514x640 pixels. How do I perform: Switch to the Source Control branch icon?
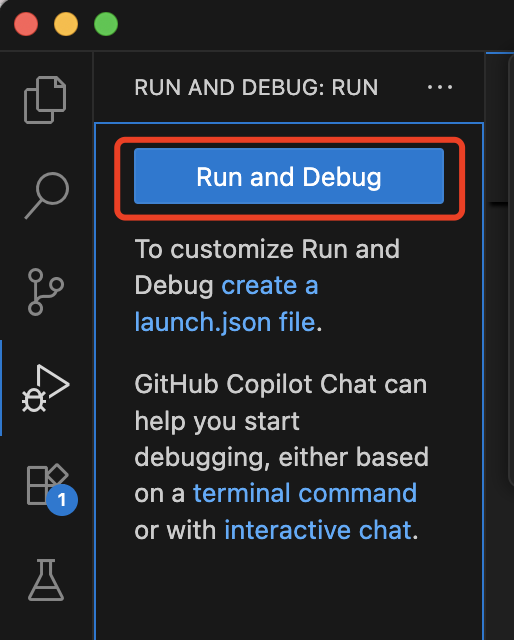point(45,292)
